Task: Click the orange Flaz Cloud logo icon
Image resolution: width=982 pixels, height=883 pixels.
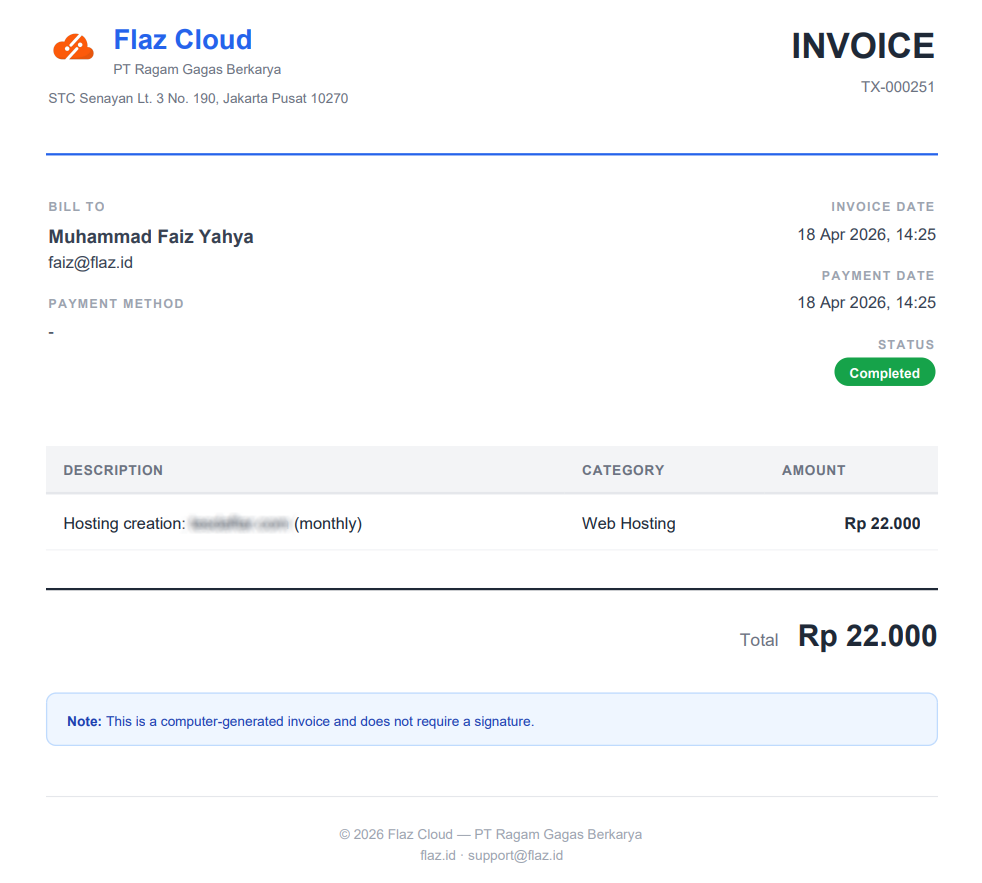Action: 73,47
